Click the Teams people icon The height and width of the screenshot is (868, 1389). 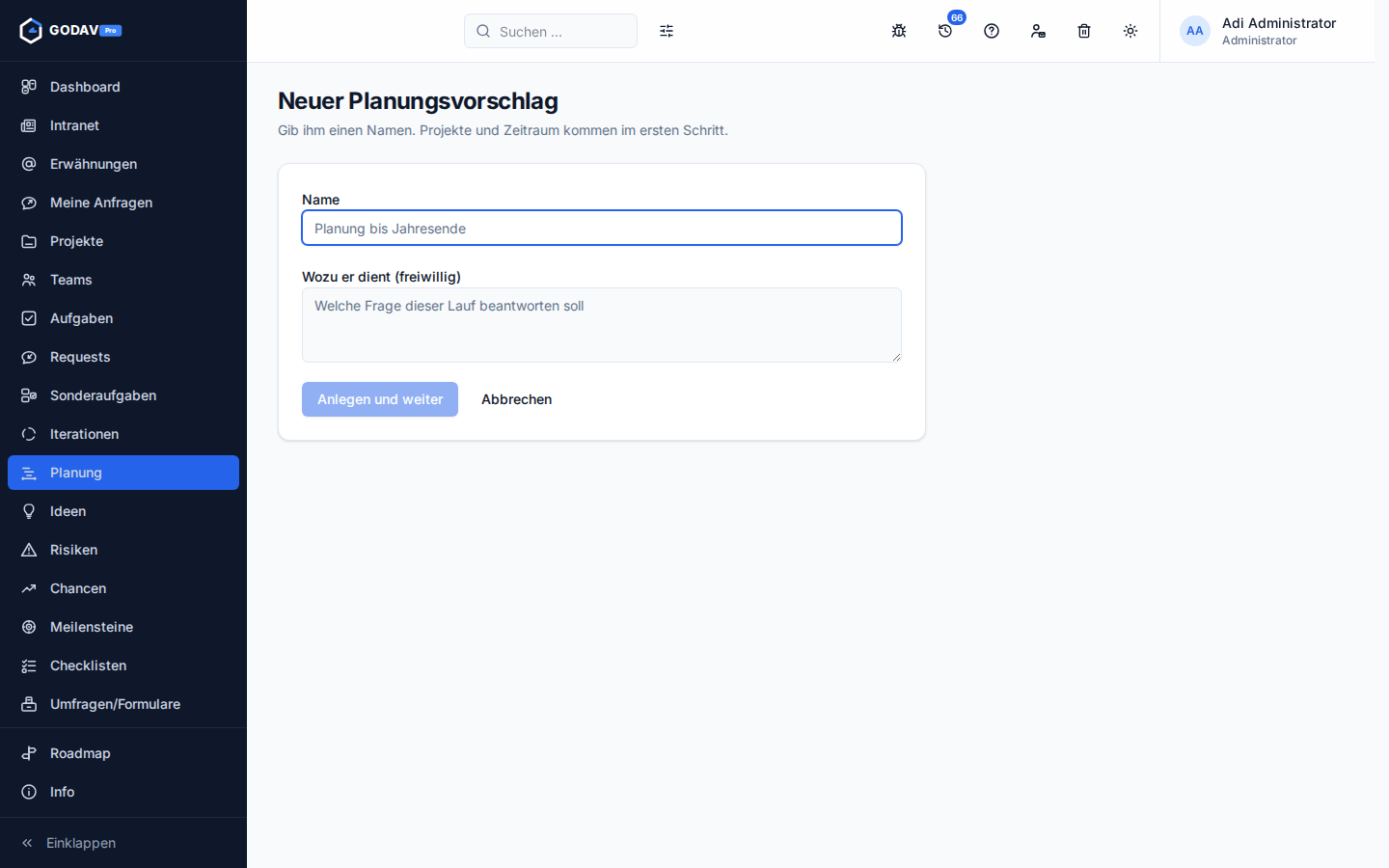pyautogui.click(x=29, y=280)
